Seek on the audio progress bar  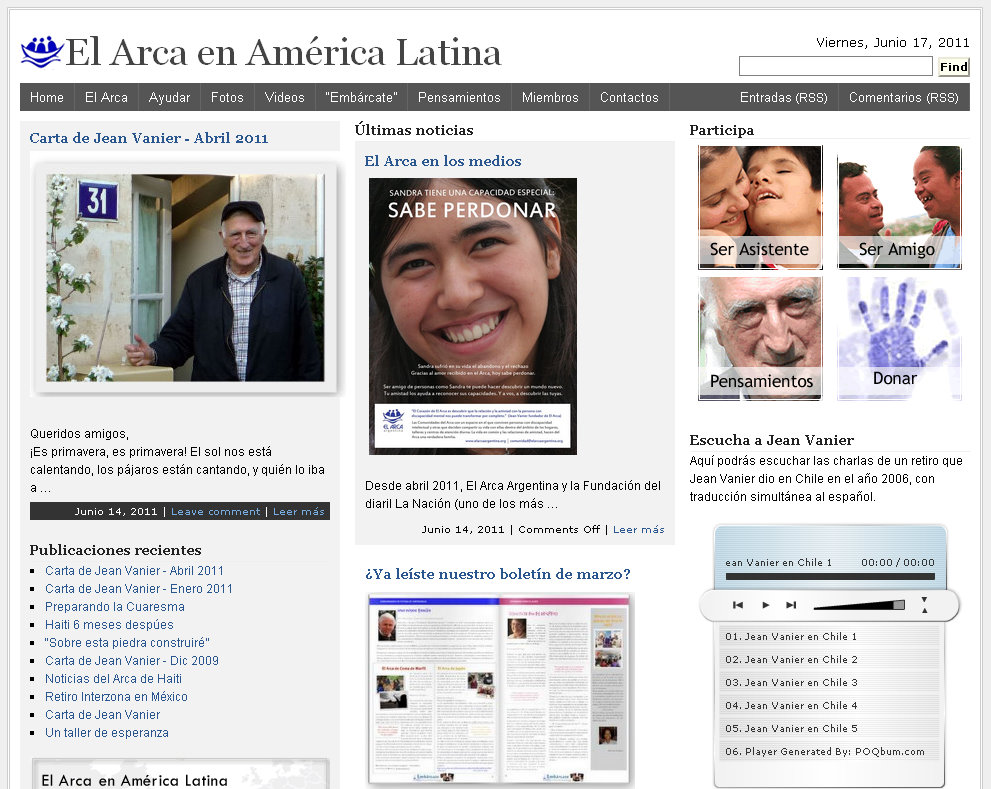(830, 577)
